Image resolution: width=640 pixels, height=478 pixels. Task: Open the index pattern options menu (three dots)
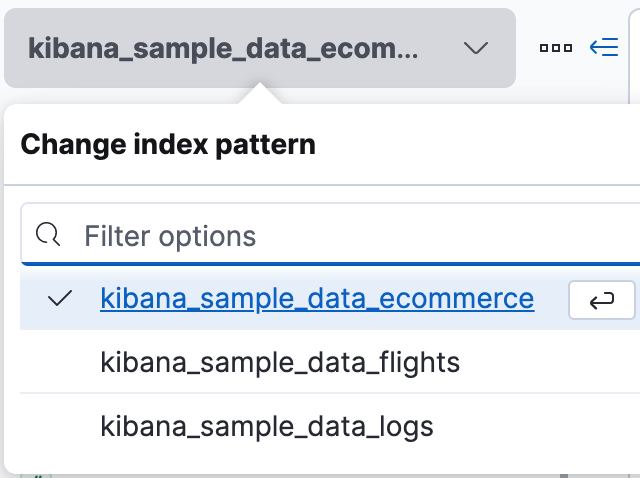pyautogui.click(x=555, y=48)
